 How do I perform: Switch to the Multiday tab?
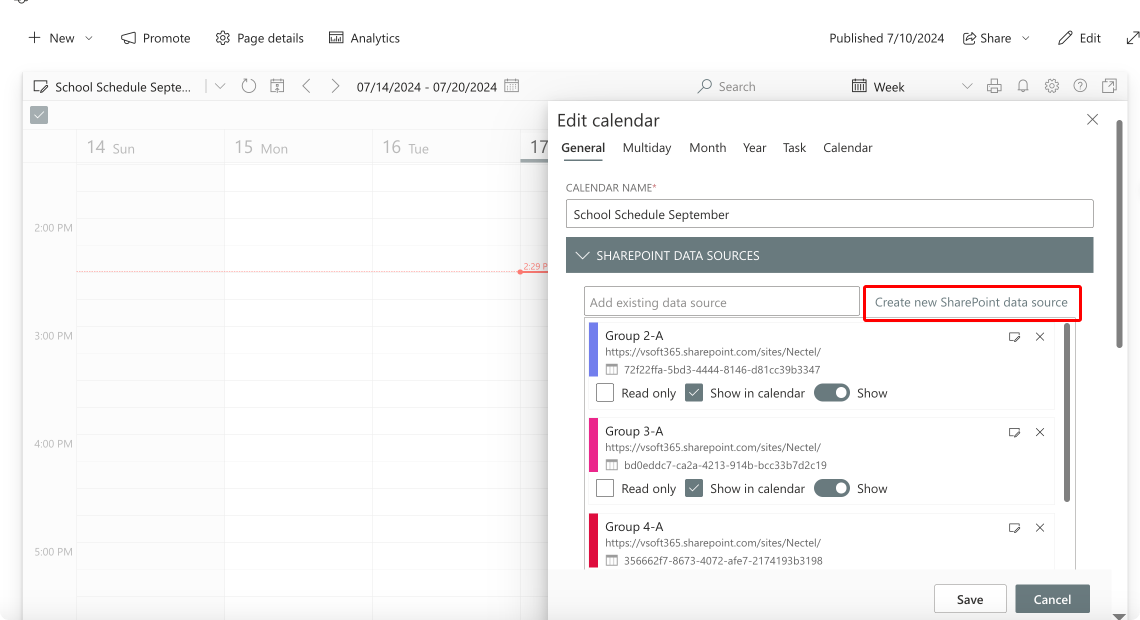click(x=647, y=148)
